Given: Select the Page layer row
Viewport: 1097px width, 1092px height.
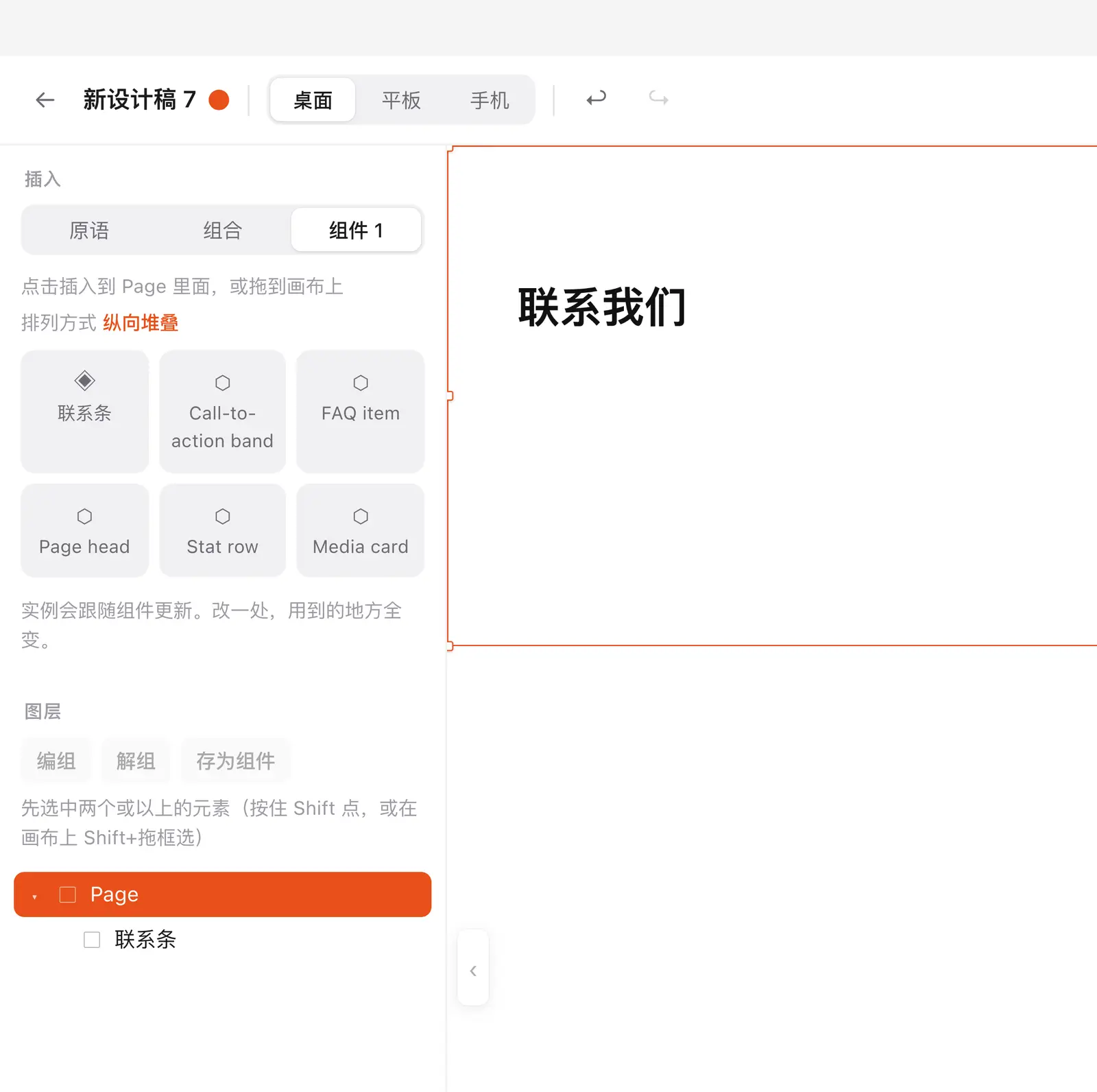Looking at the screenshot, I should 223,894.
